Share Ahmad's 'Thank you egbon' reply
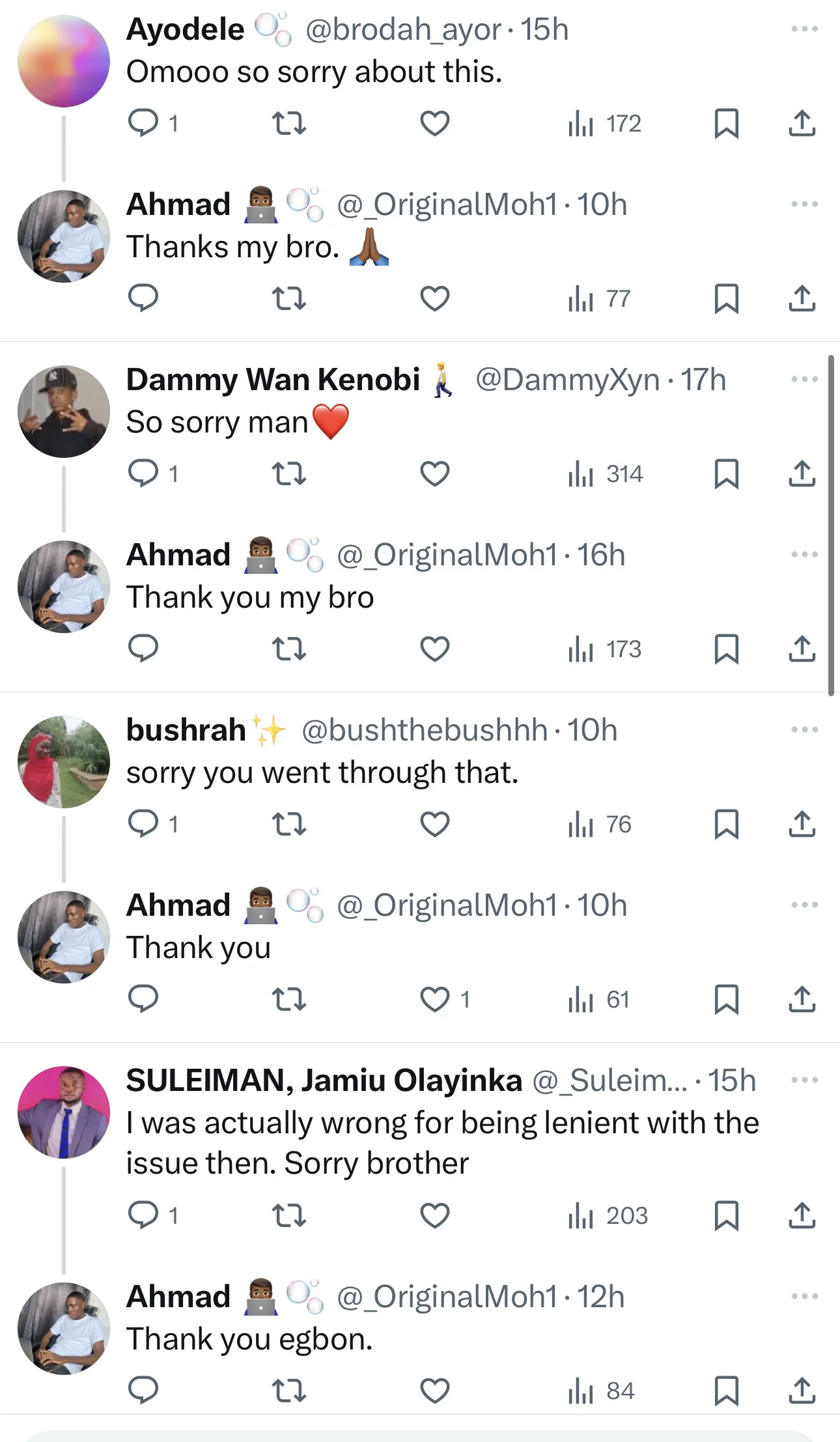The height and width of the screenshot is (1442, 840). point(802,1391)
